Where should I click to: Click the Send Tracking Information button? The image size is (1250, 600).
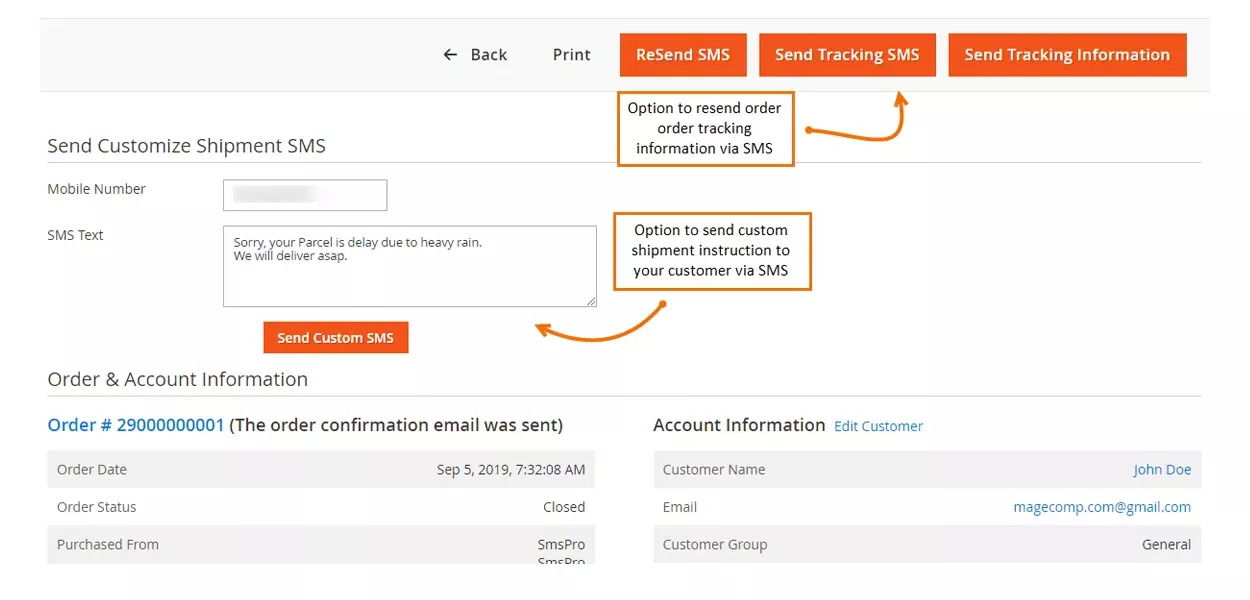pos(1067,54)
